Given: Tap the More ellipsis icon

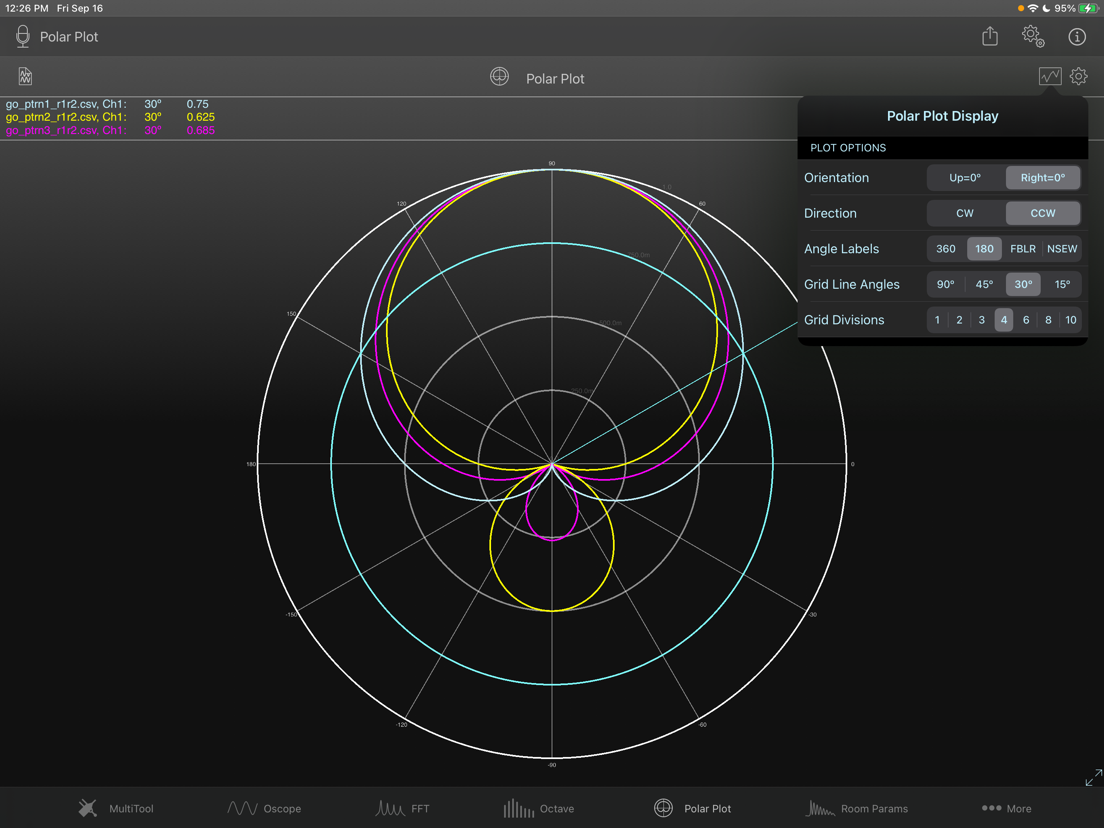Looking at the screenshot, I should (x=991, y=808).
